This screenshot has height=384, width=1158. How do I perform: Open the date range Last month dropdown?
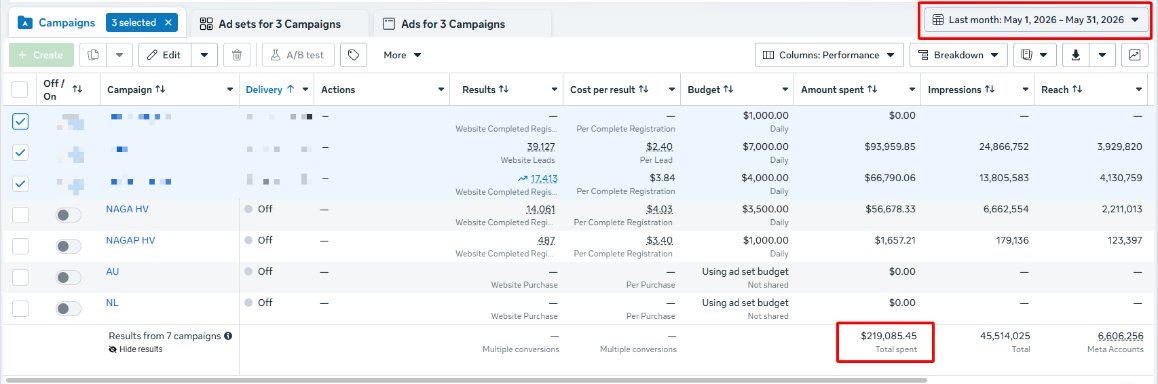tap(1035, 20)
